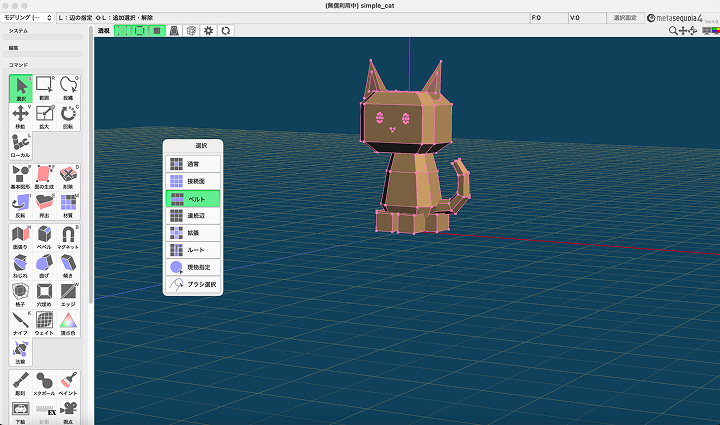Select the ウェイト (Weight) tool

point(44,323)
